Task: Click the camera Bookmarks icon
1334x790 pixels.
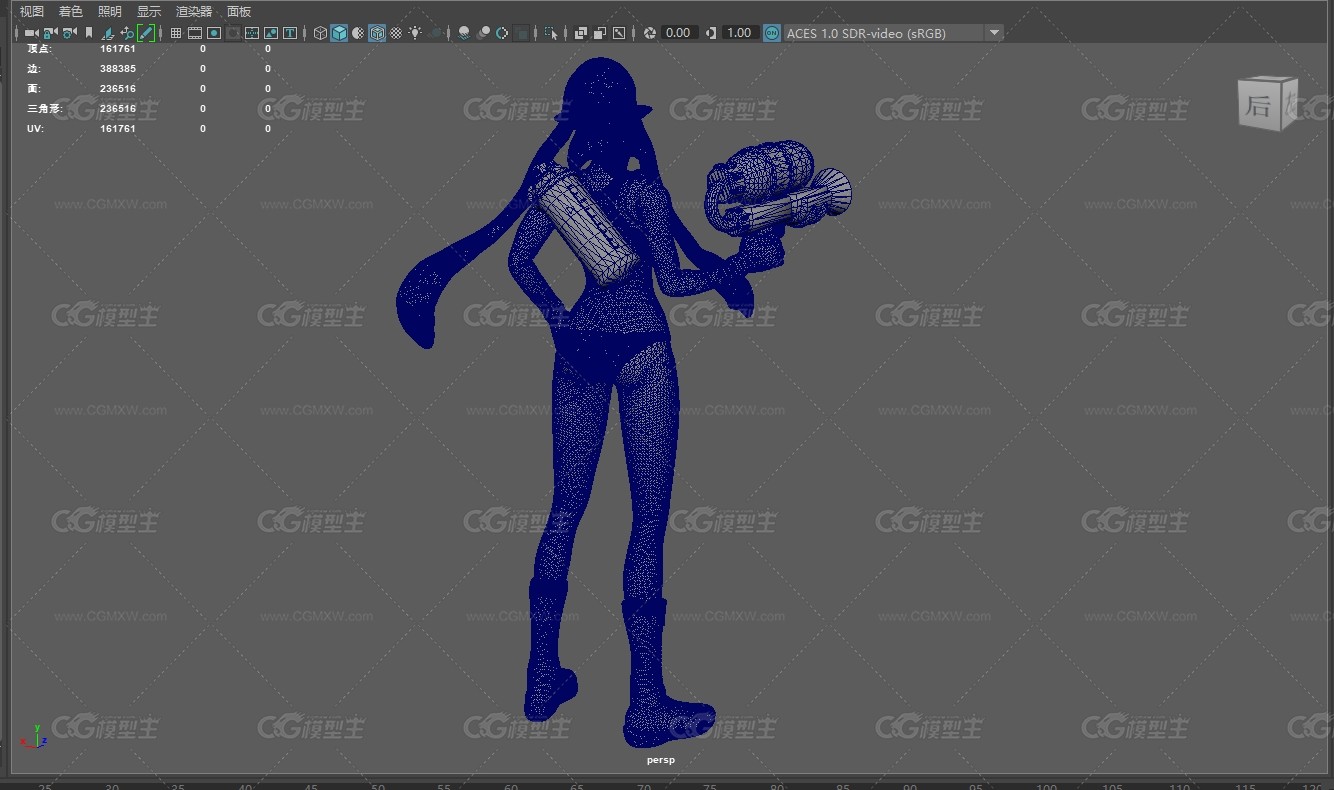Action: pyautogui.click(x=89, y=33)
